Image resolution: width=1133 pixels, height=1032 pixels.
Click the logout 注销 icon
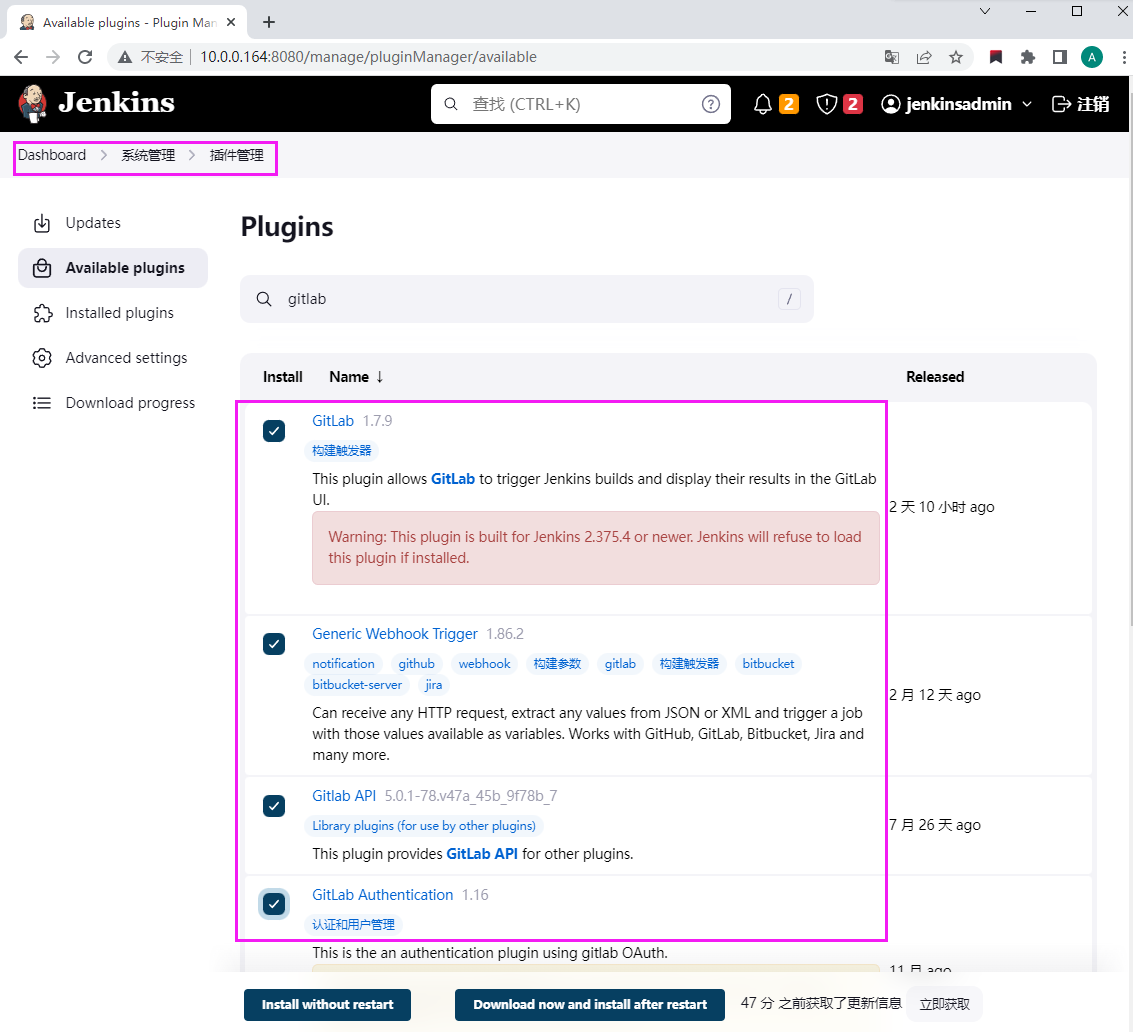pyautogui.click(x=1061, y=104)
